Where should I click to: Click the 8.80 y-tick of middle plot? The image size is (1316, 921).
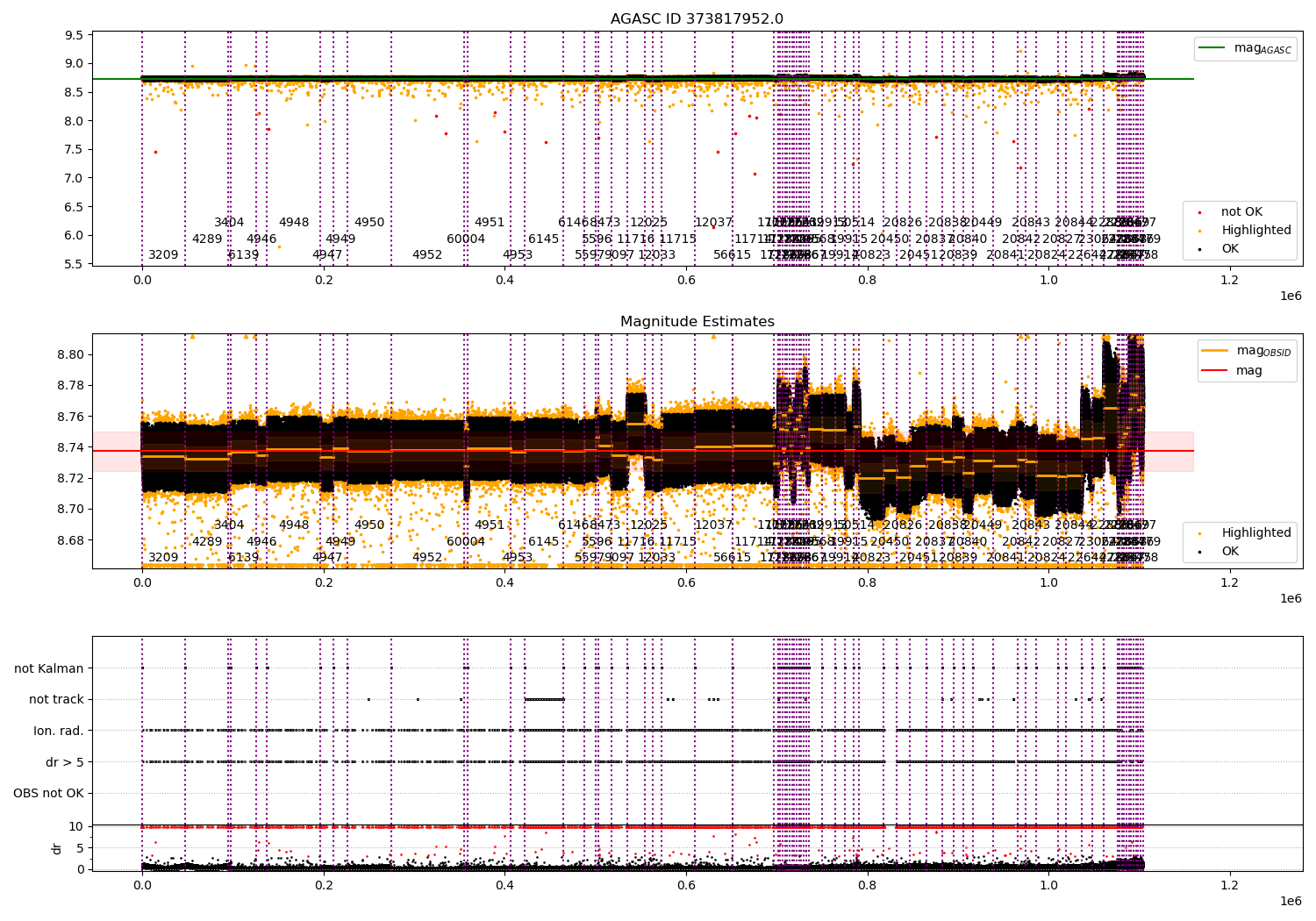72,355
